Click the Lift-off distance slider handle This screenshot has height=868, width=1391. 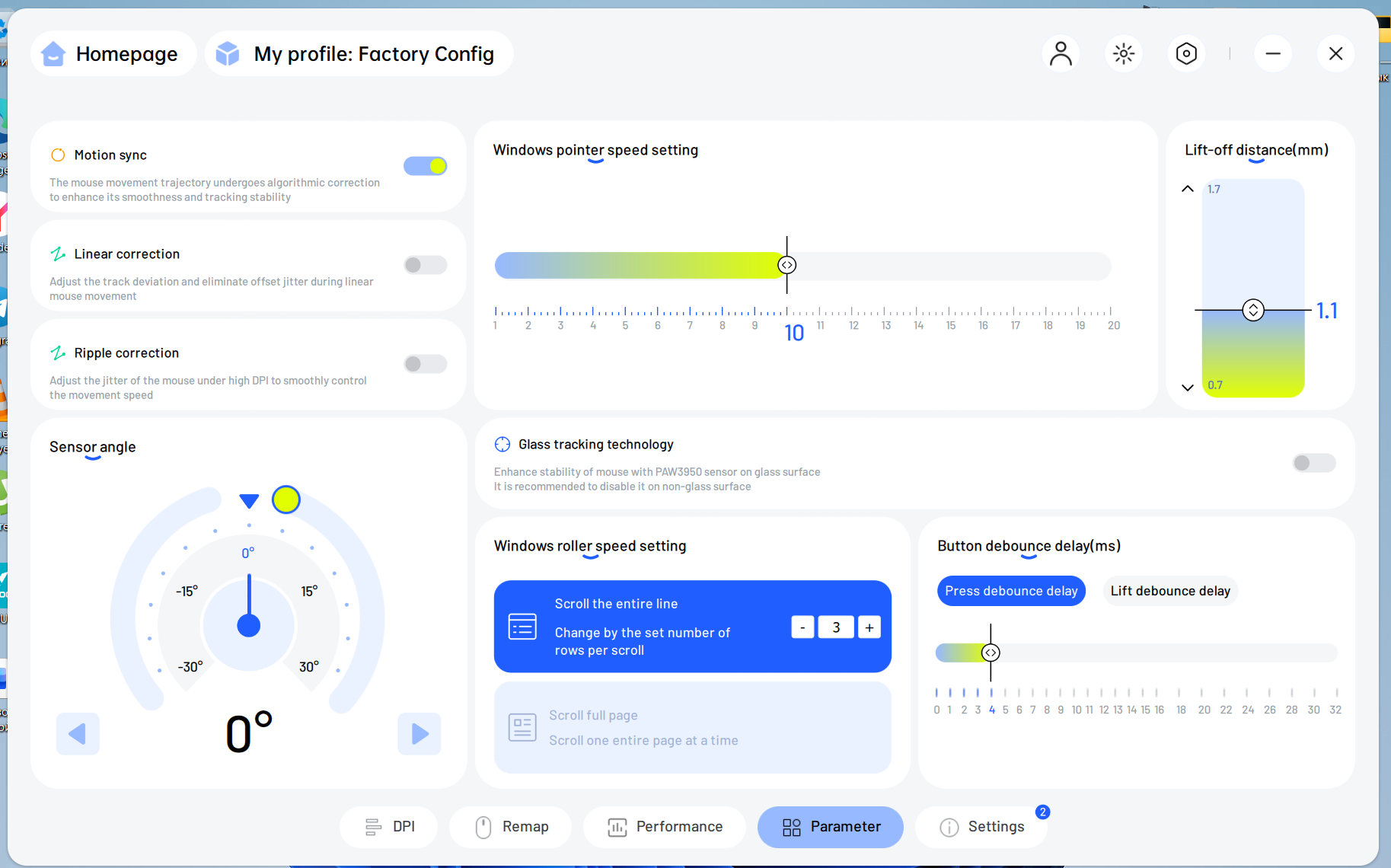coord(1253,310)
